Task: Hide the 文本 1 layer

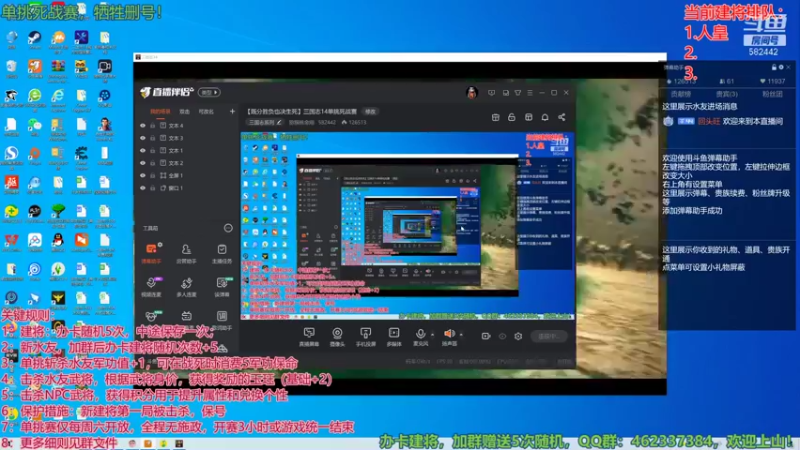Action: [143, 151]
